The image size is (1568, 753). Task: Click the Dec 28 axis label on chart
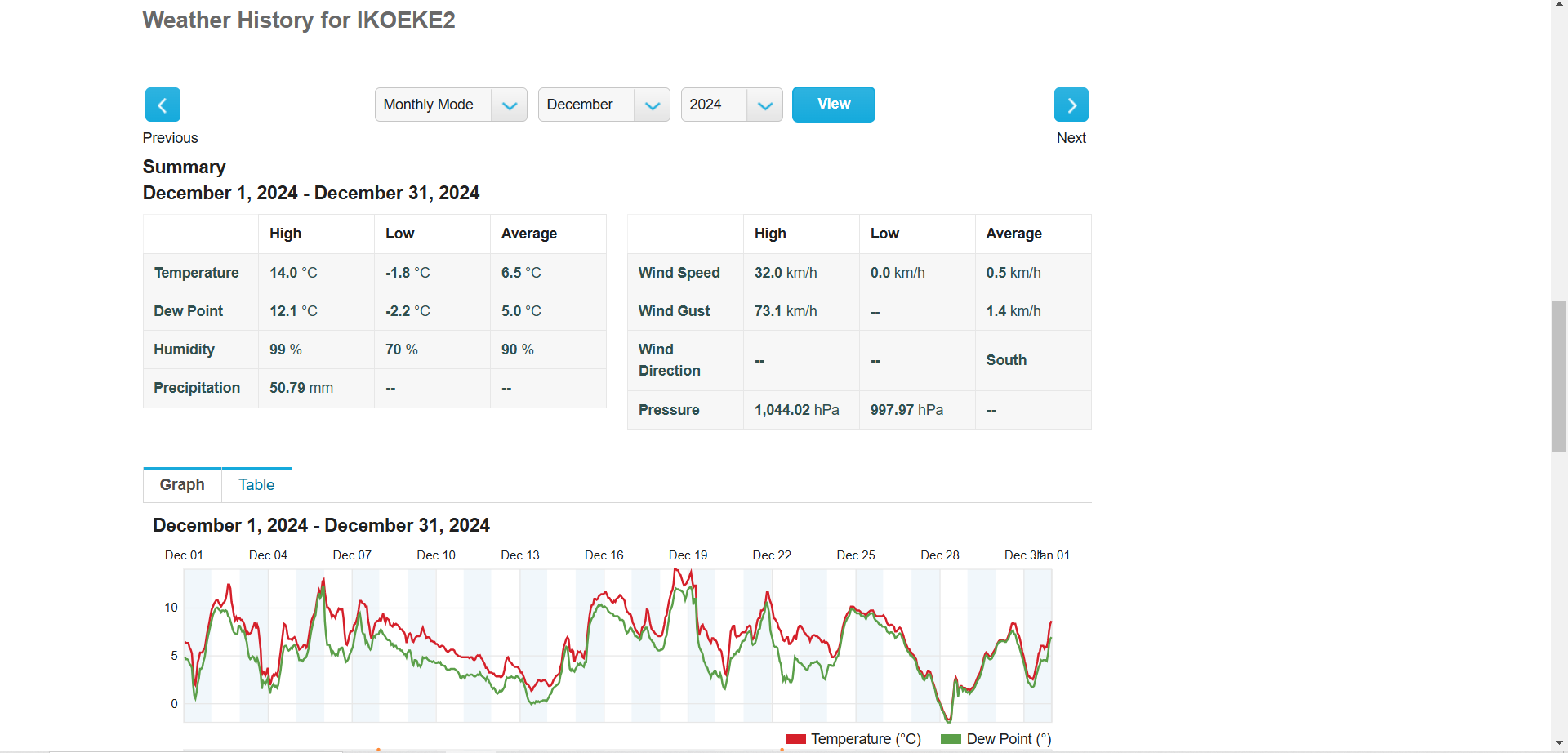click(x=939, y=555)
